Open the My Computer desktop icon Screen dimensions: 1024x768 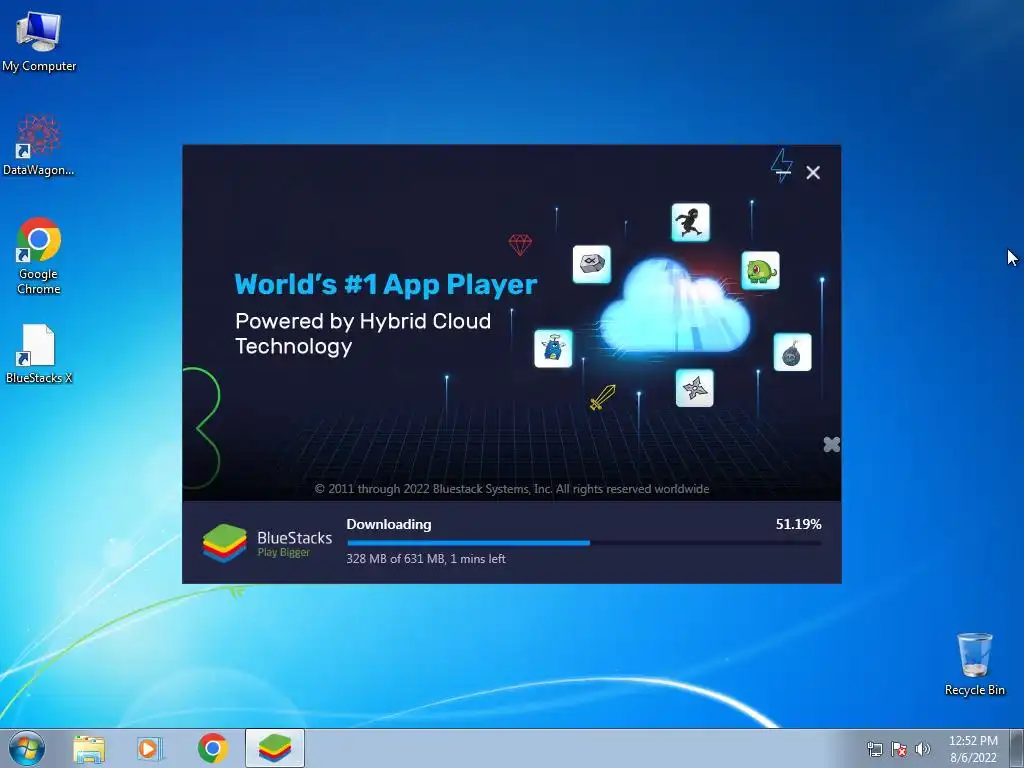[39, 41]
